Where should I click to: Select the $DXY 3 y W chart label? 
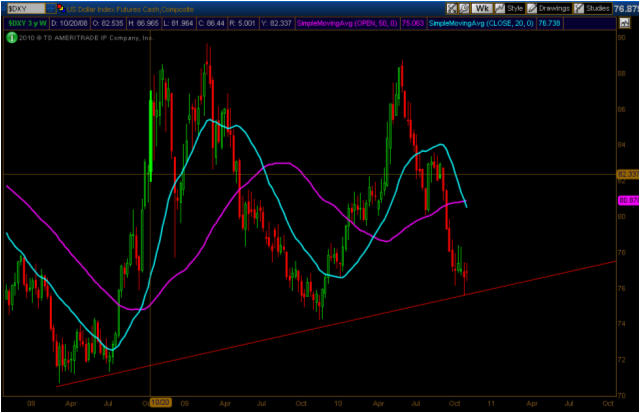[25, 23]
